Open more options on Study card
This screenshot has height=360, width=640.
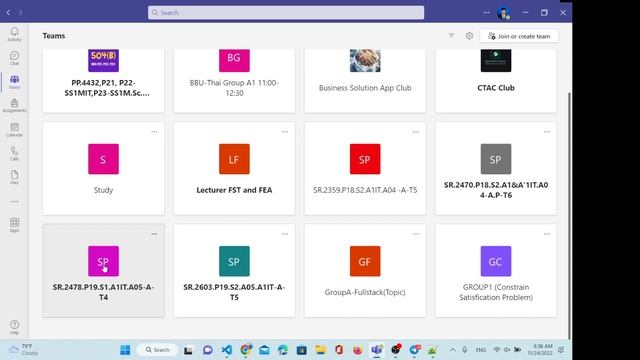tap(154, 132)
